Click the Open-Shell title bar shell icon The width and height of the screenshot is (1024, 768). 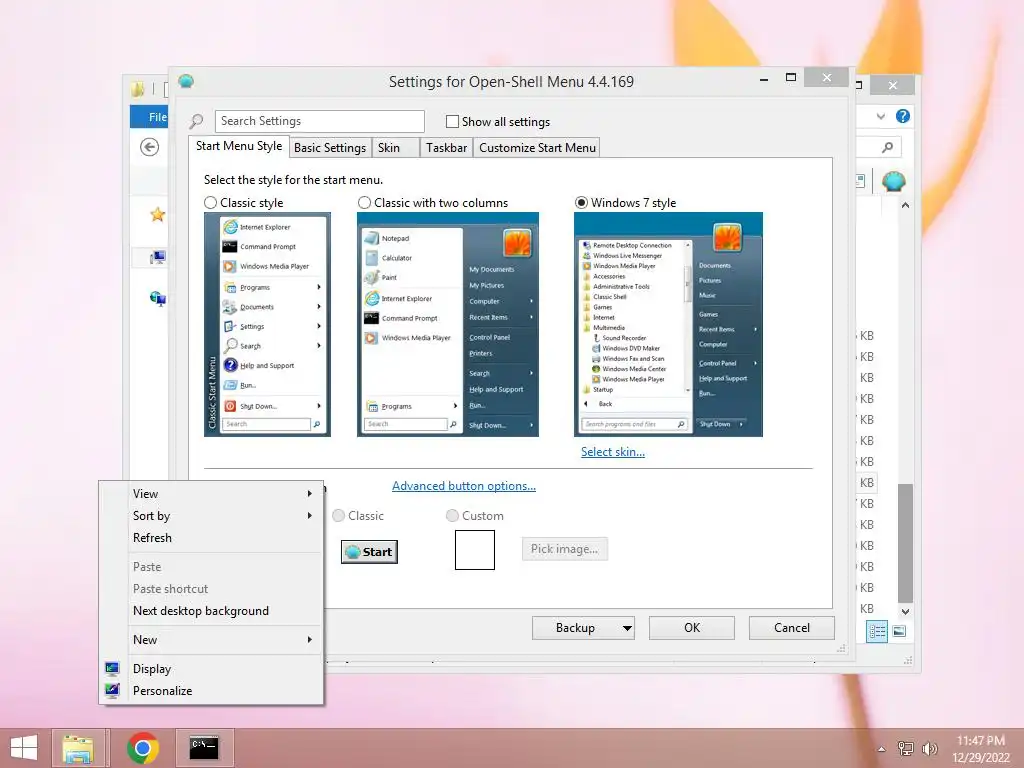coord(186,82)
